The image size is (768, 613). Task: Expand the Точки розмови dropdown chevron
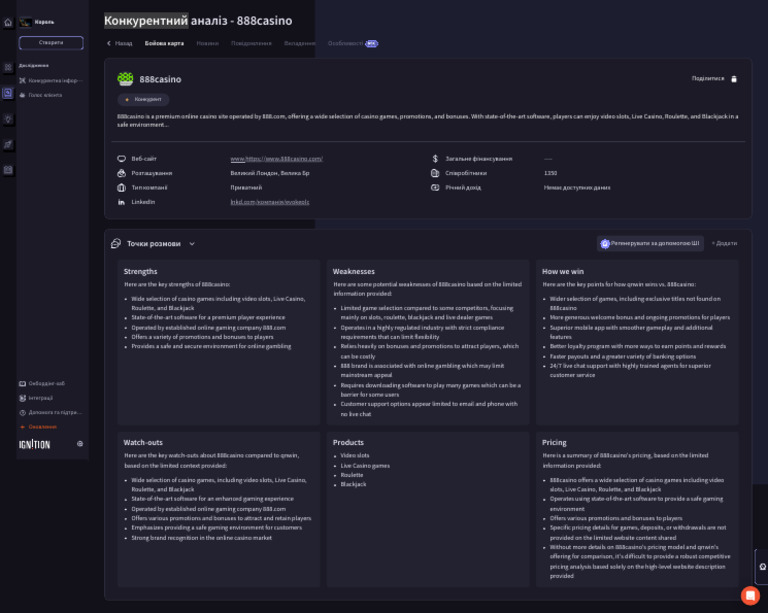[192, 243]
